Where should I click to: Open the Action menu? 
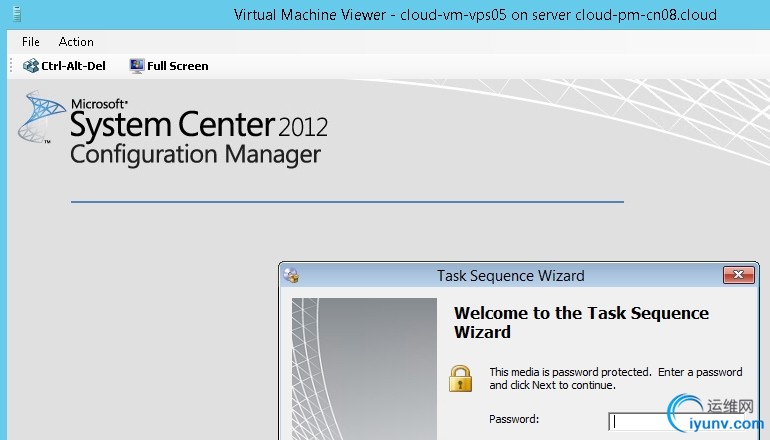[76, 42]
